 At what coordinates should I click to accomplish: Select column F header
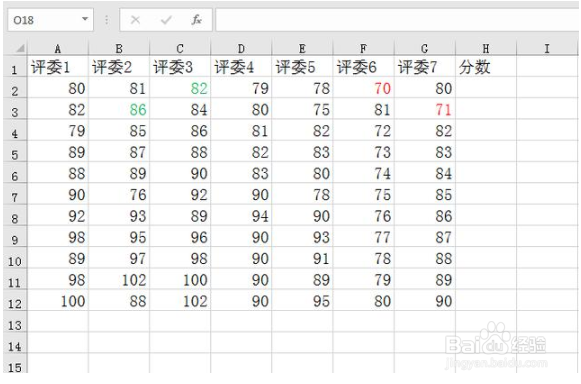[363, 48]
